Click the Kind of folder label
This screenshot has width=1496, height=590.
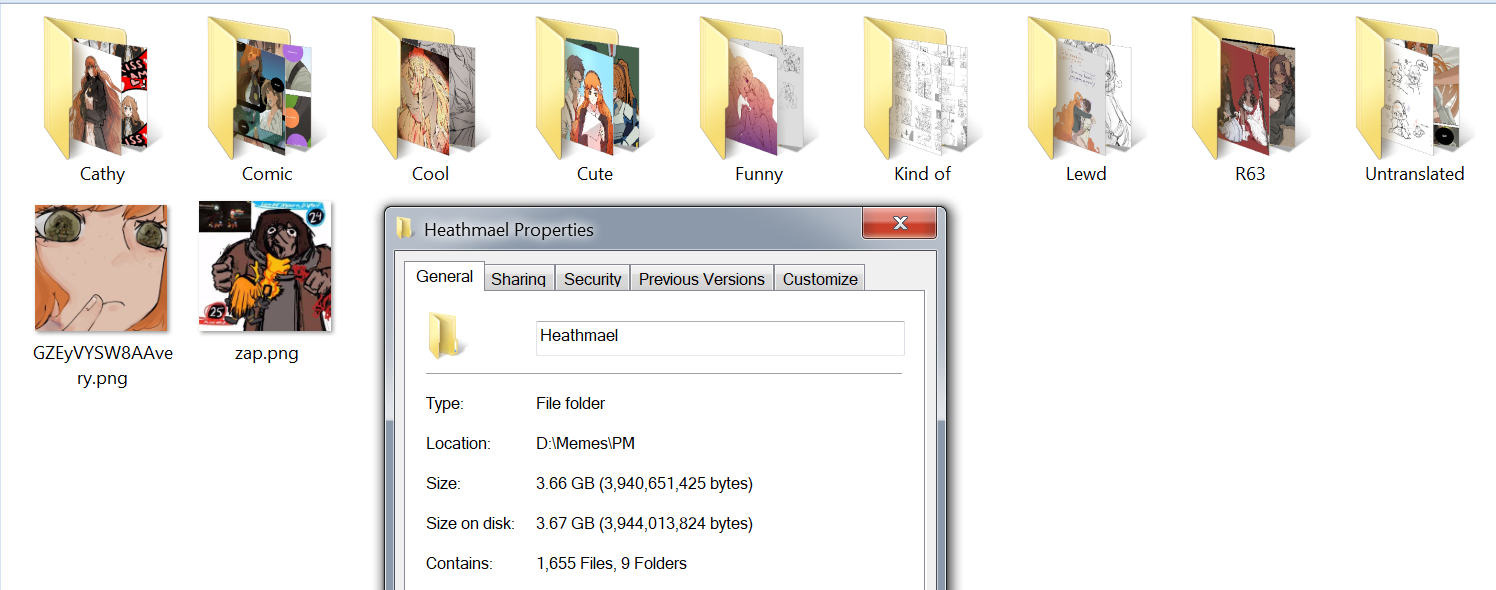[x=922, y=174]
